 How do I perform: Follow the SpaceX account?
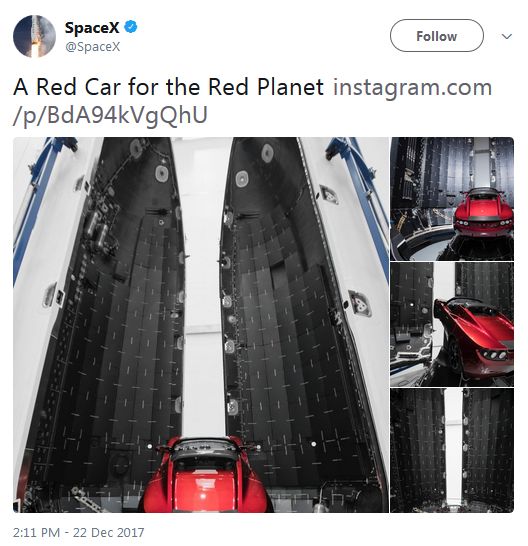[x=436, y=36]
